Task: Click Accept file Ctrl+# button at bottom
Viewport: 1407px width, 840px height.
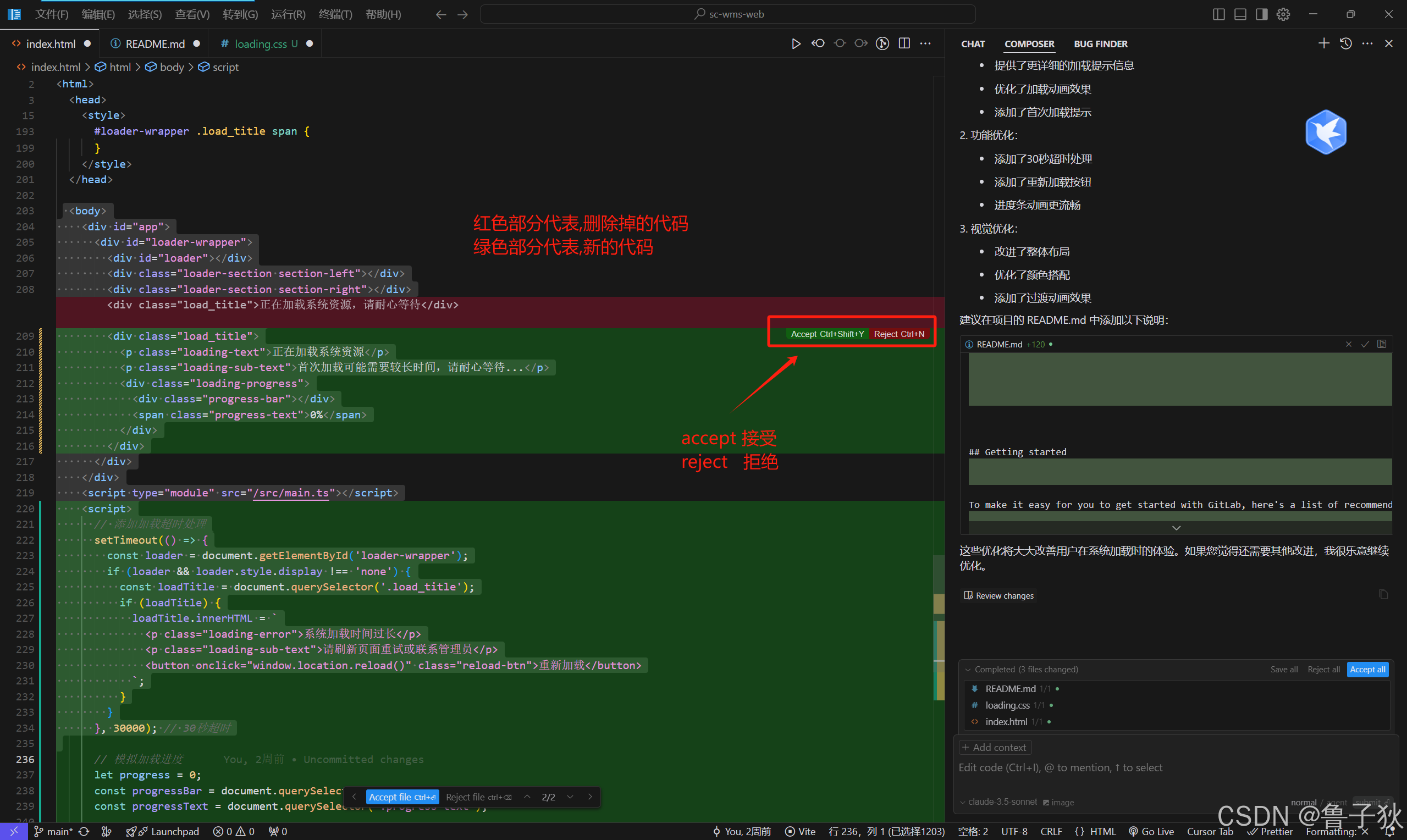Action: [401, 797]
